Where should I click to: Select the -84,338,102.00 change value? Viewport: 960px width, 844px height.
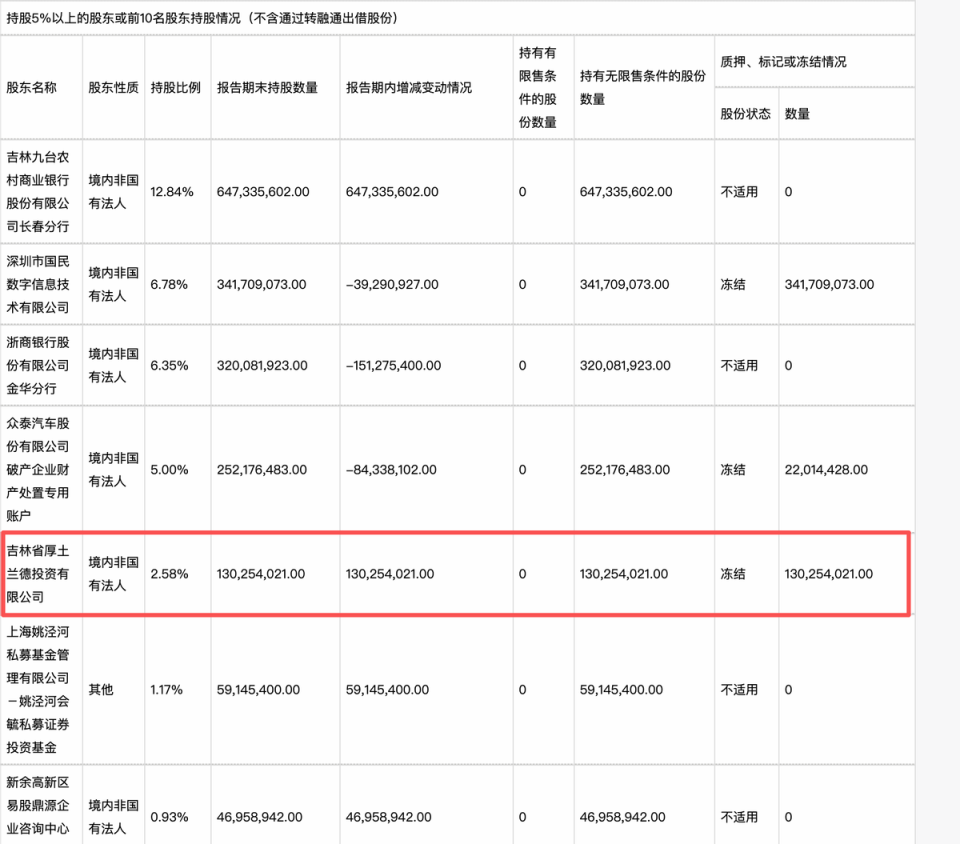click(391, 469)
